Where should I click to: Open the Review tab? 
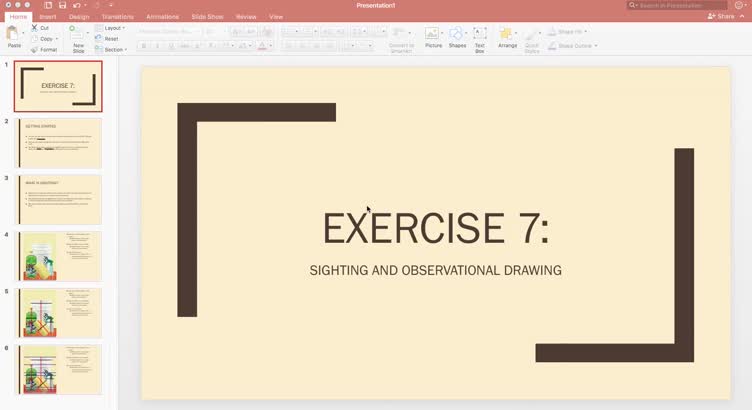[246, 17]
